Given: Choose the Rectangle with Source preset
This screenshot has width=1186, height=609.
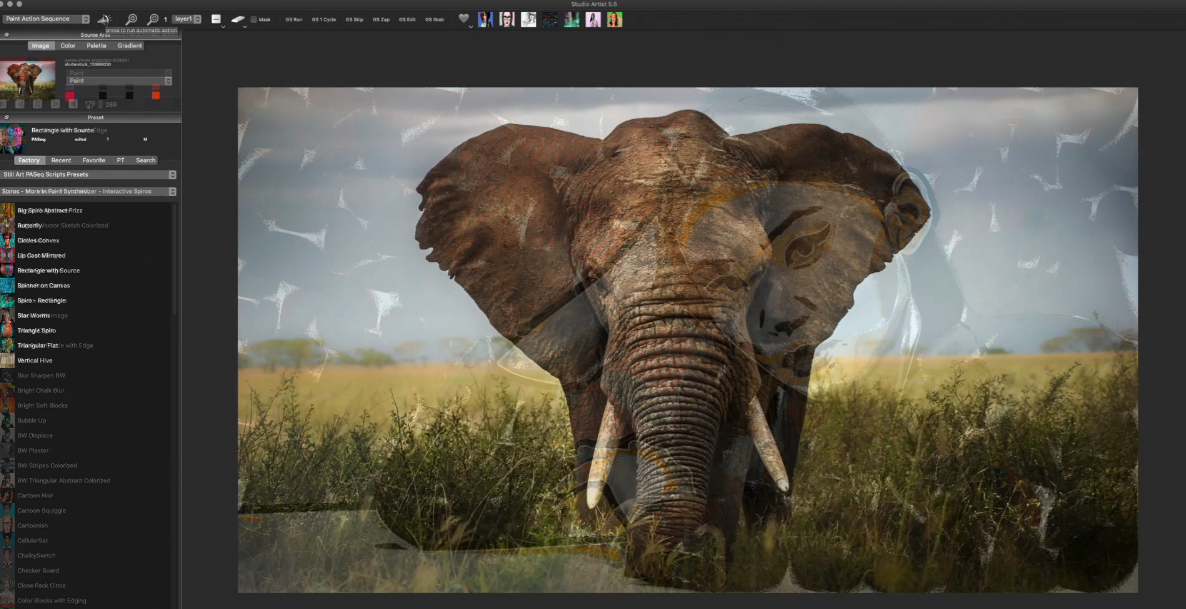Looking at the screenshot, I should click(48, 270).
